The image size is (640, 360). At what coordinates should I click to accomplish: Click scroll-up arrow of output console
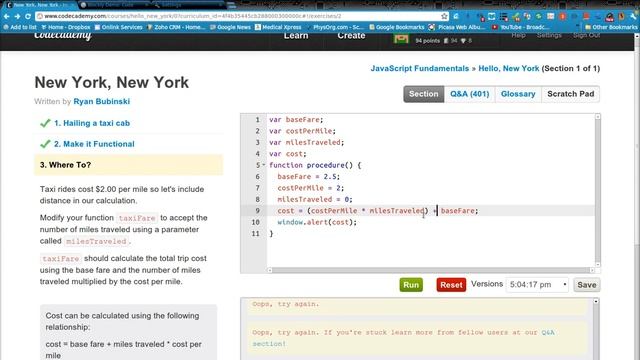click(596, 301)
